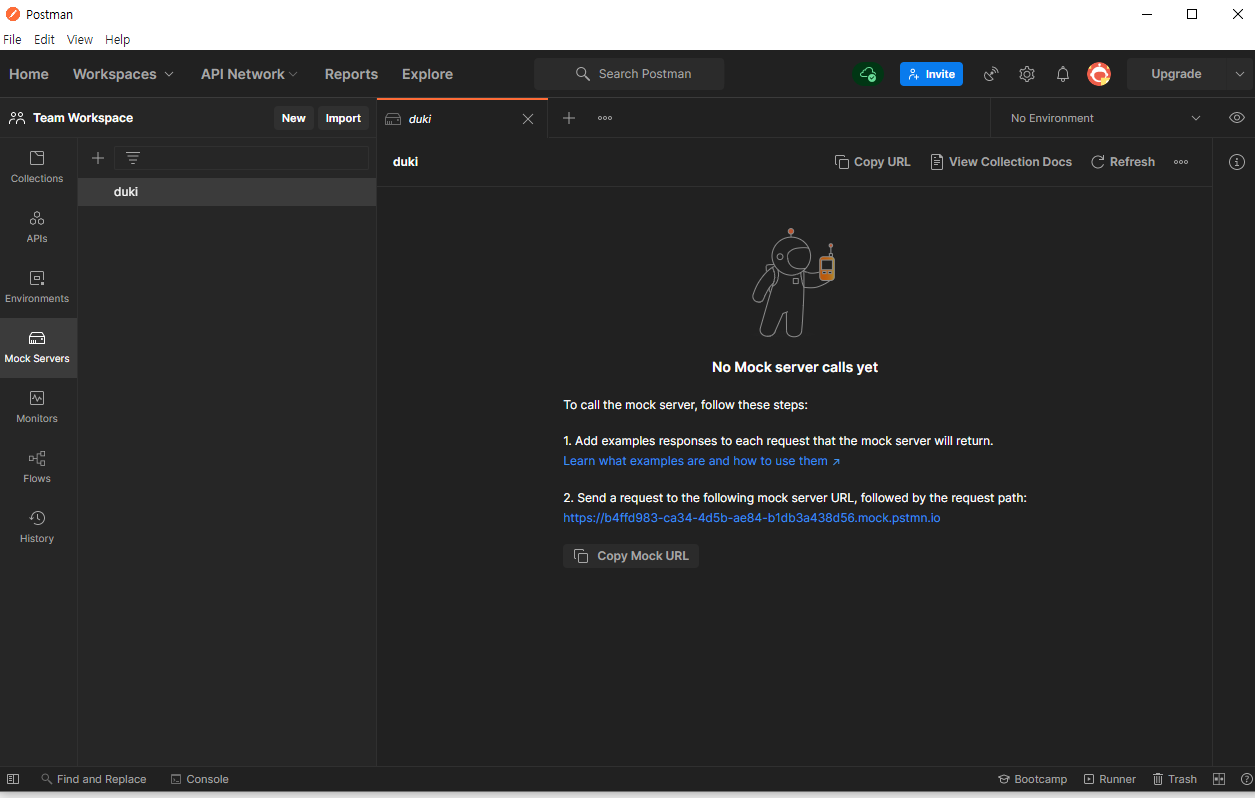Click the sync status cloud icon
The height and width of the screenshot is (798, 1255).
(868, 74)
